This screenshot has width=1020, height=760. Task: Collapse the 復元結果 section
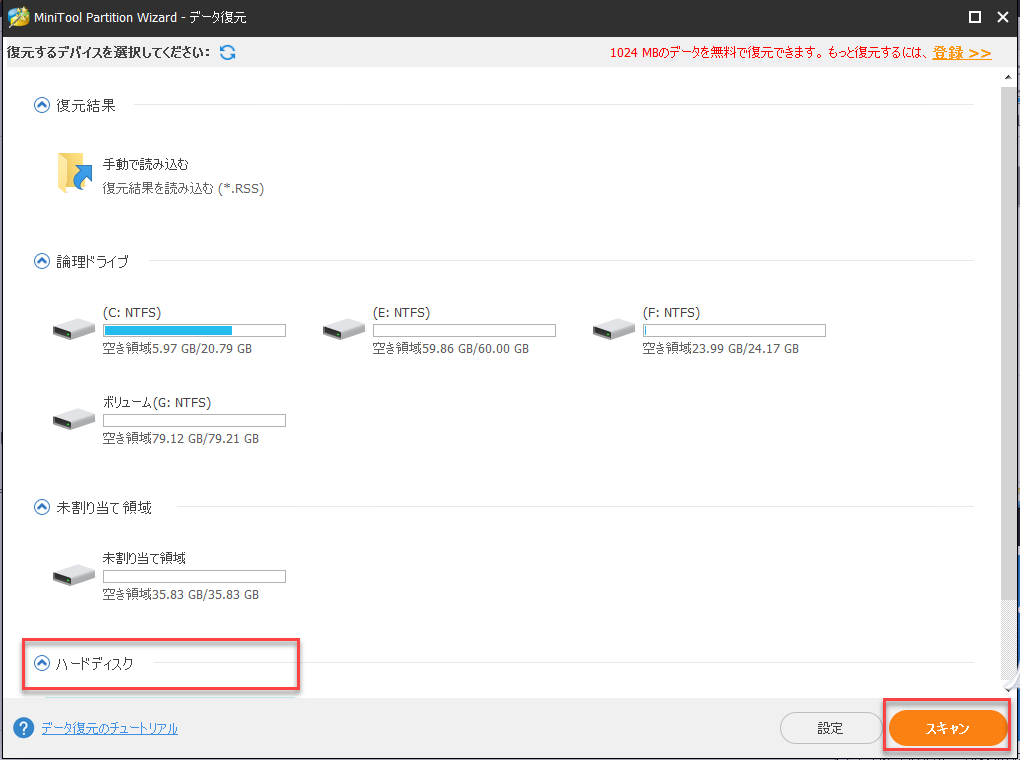(x=41, y=104)
